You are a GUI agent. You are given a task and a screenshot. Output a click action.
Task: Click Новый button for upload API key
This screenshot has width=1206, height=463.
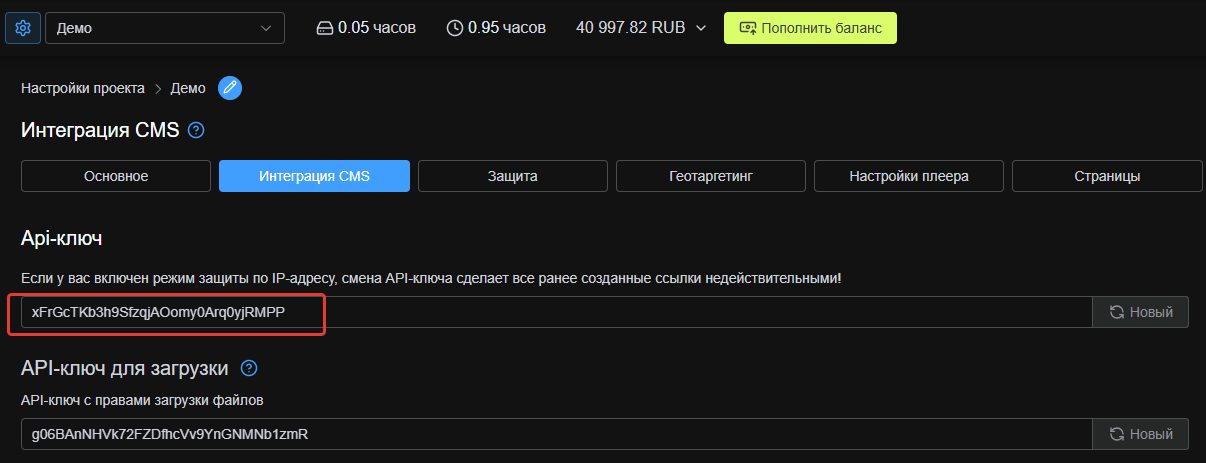pos(1141,434)
